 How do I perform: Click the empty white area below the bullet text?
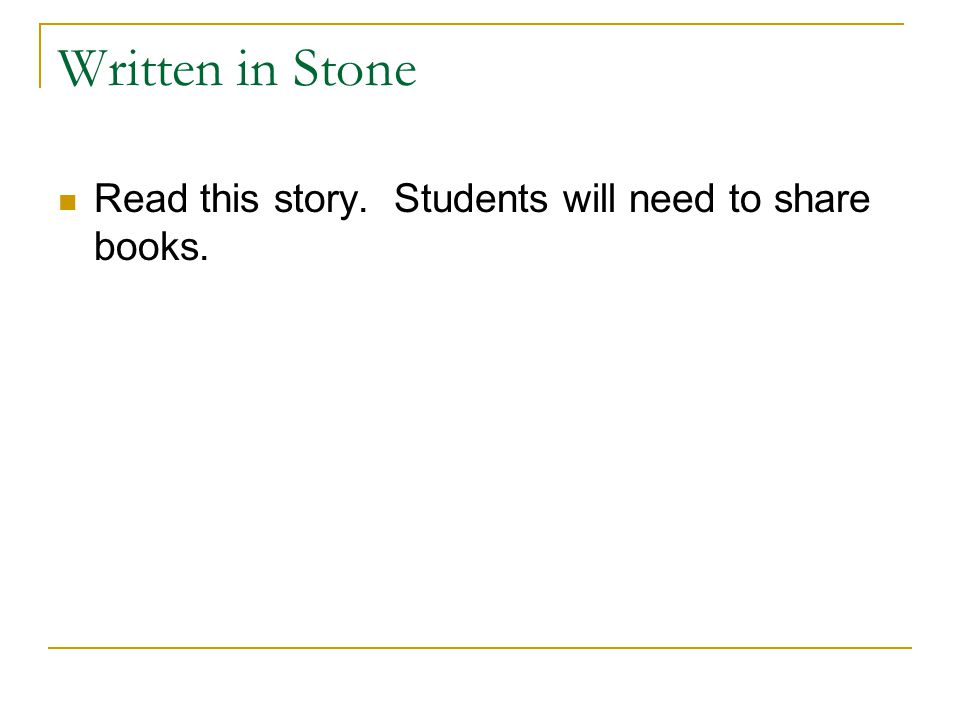click(479, 453)
